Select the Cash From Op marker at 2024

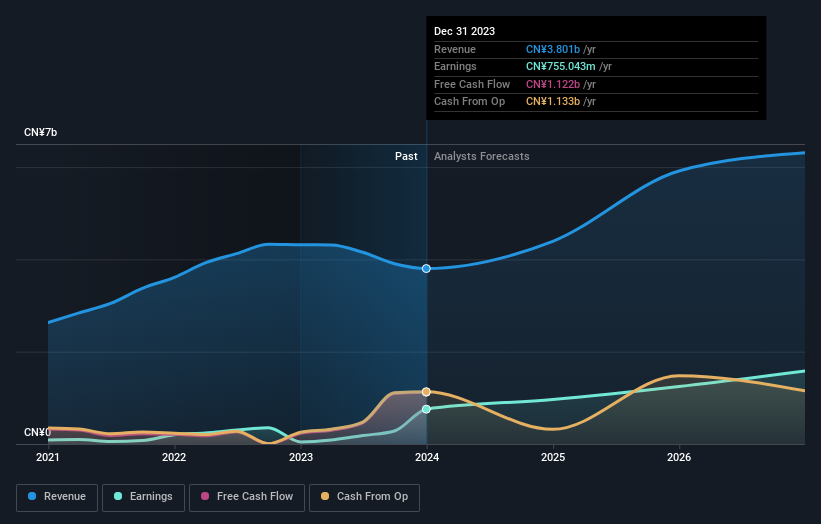(426, 392)
